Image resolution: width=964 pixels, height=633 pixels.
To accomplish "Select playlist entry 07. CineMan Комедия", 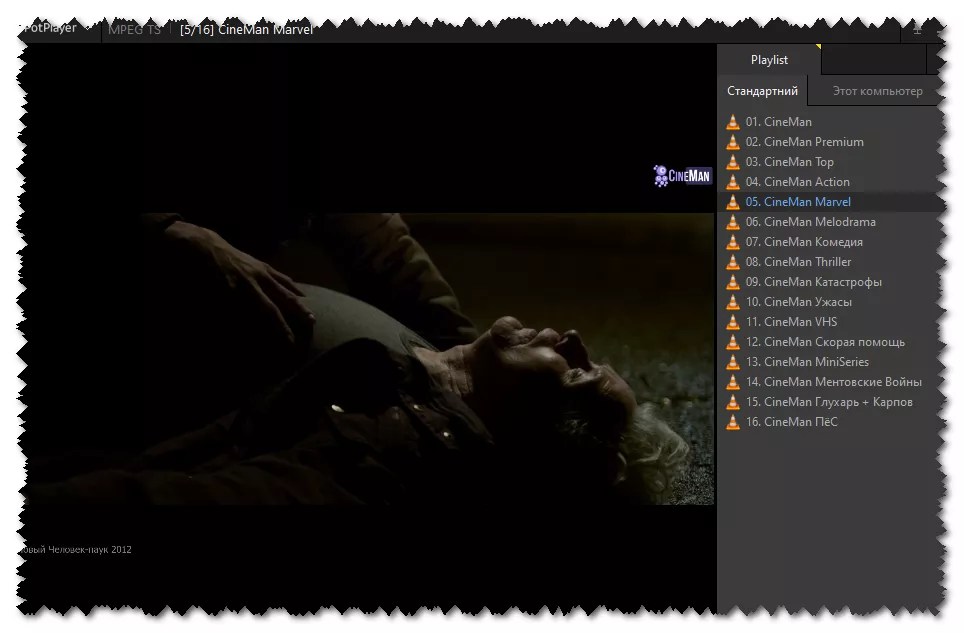I will 831,242.
